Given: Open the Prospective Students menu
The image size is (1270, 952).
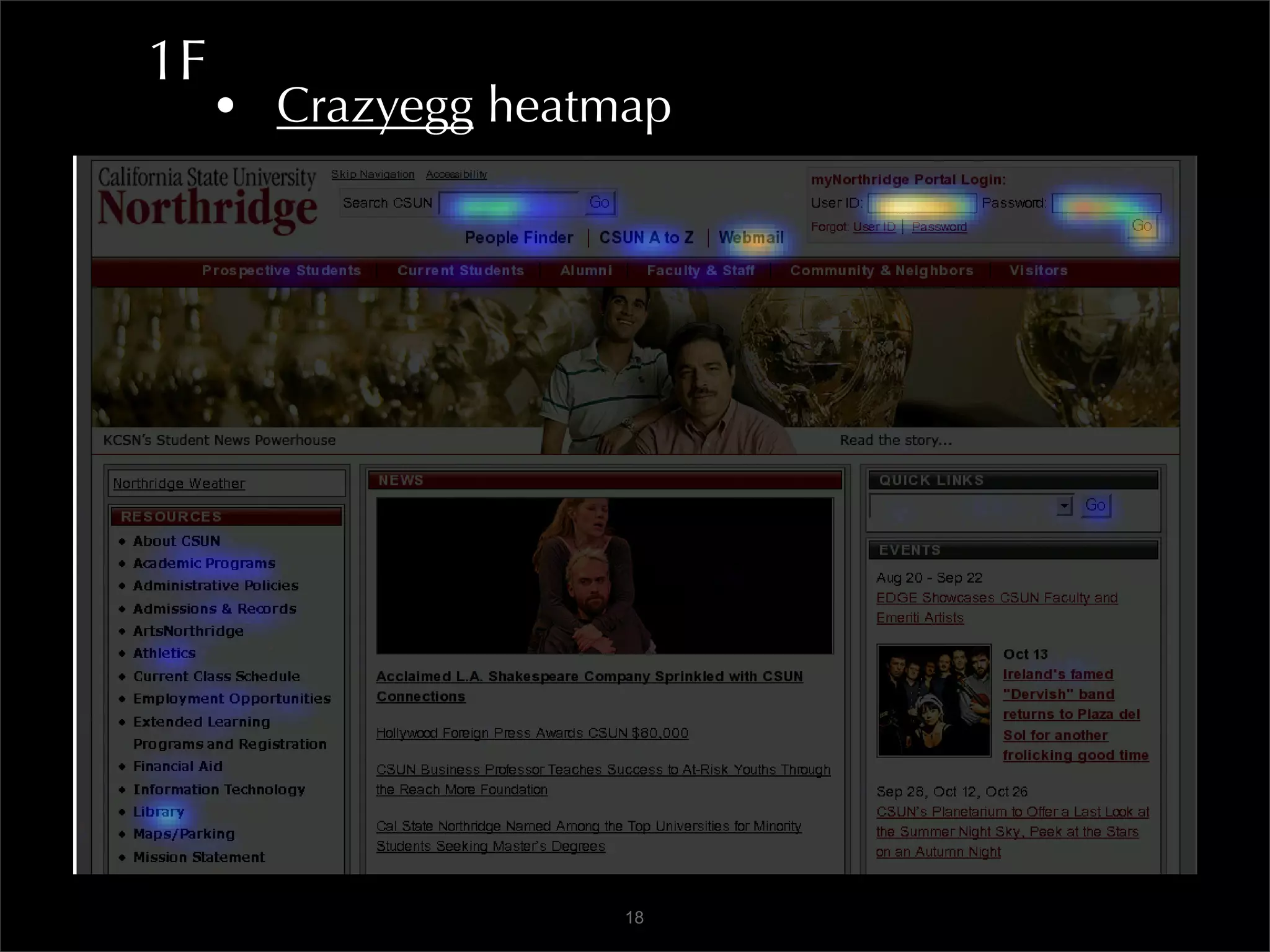Looking at the screenshot, I should point(281,271).
